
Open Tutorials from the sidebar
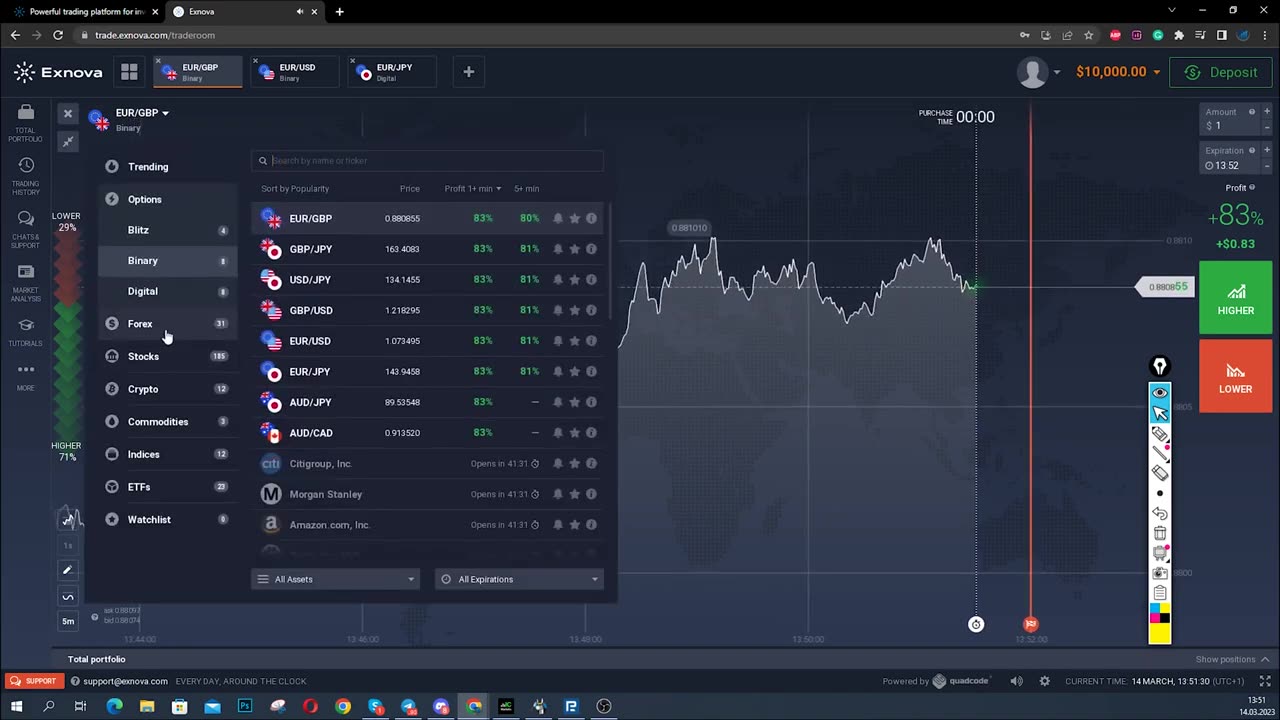26,332
